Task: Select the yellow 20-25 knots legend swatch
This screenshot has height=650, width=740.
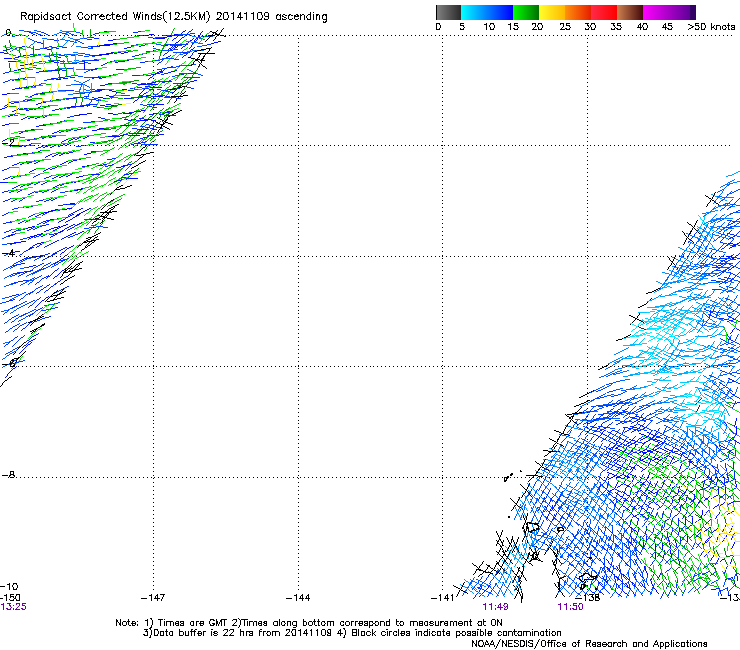Action: pyautogui.click(x=552, y=12)
